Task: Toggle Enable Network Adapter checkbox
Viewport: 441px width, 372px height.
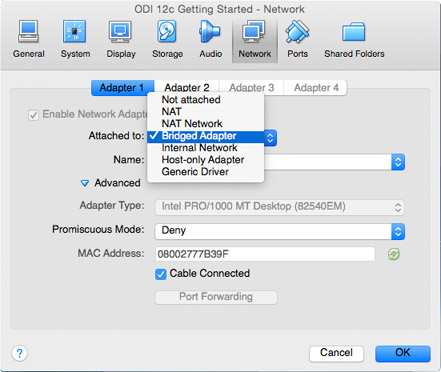Action: (33, 115)
